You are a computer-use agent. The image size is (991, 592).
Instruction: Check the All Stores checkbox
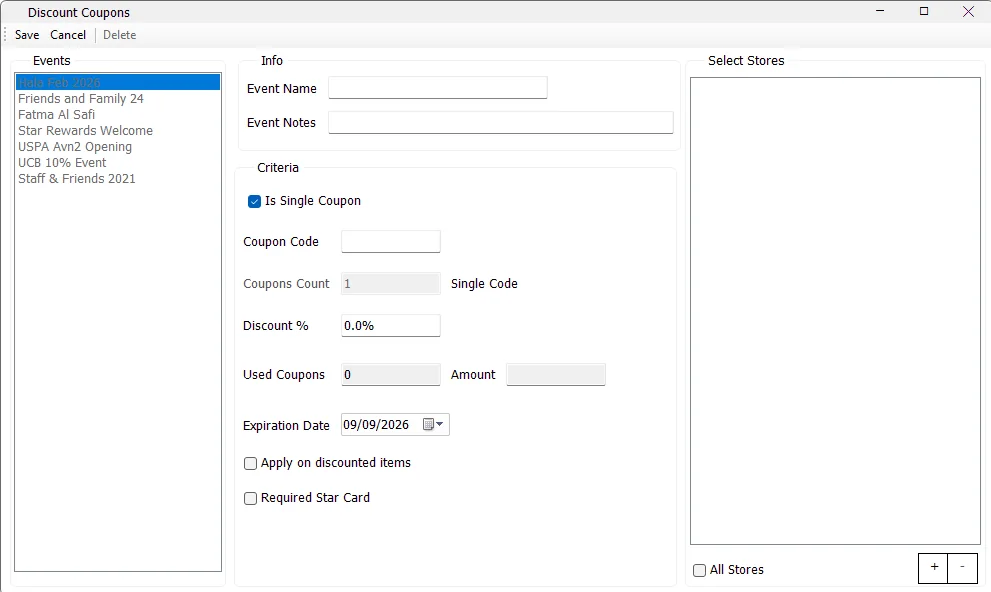pos(699,571)
